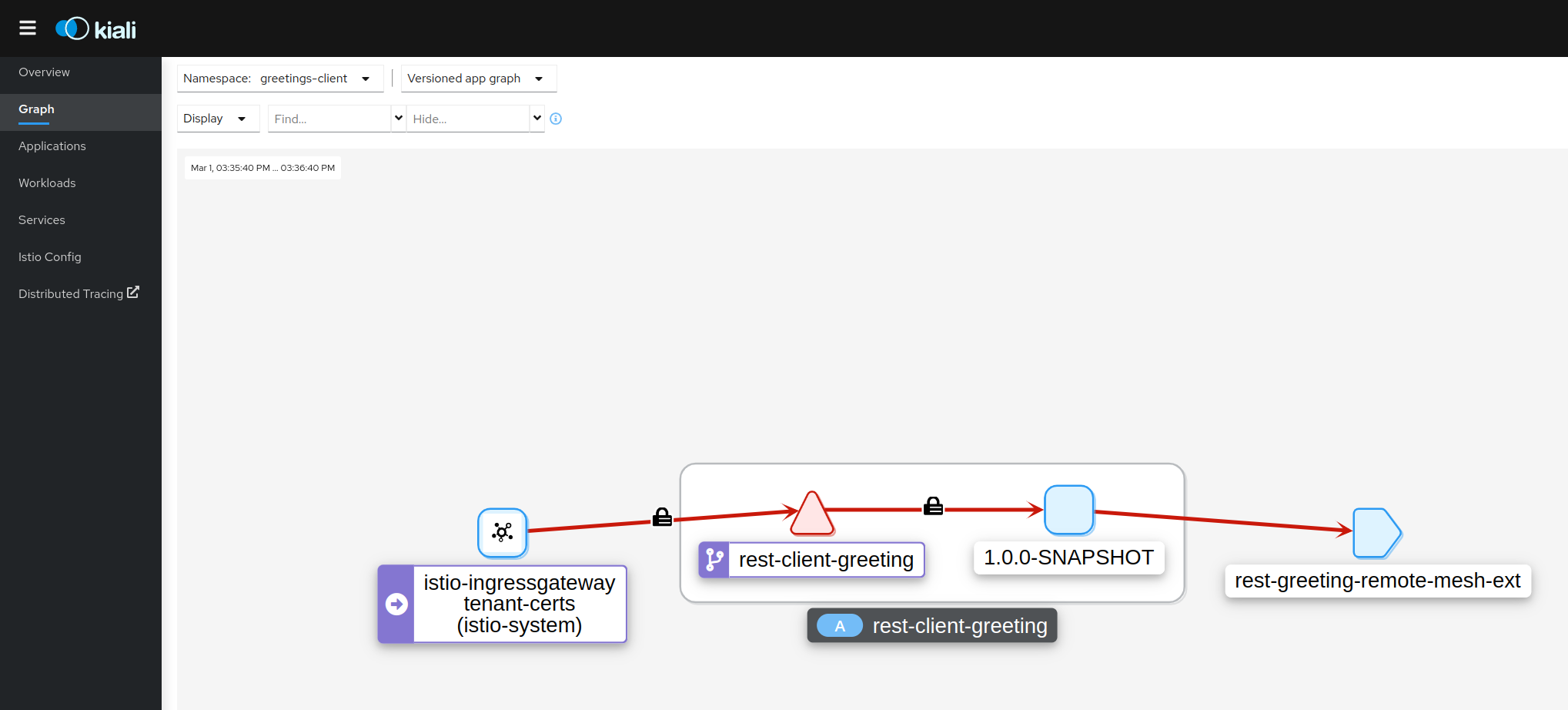This screenshot has width=1568, height=710.
Task: Open the Namespace greetings-client dropdown
Action: [x=280, y=79]
